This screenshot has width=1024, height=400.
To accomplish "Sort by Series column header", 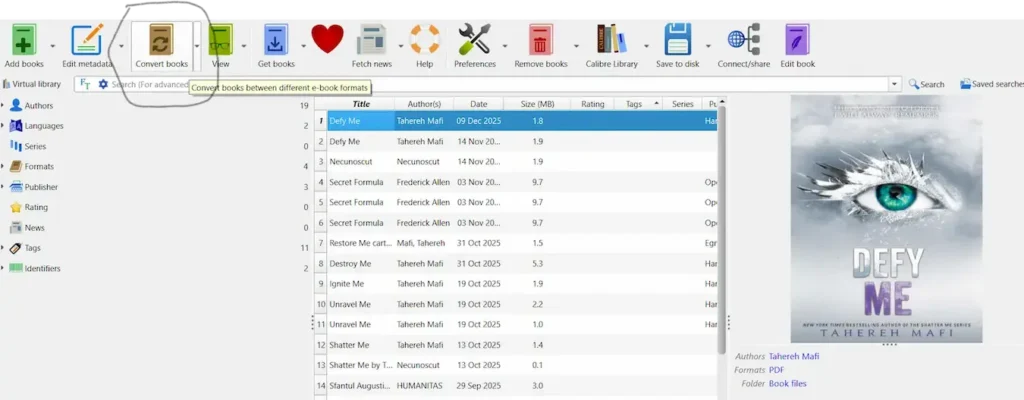I will pyautogui.click(x=682, y=104).
